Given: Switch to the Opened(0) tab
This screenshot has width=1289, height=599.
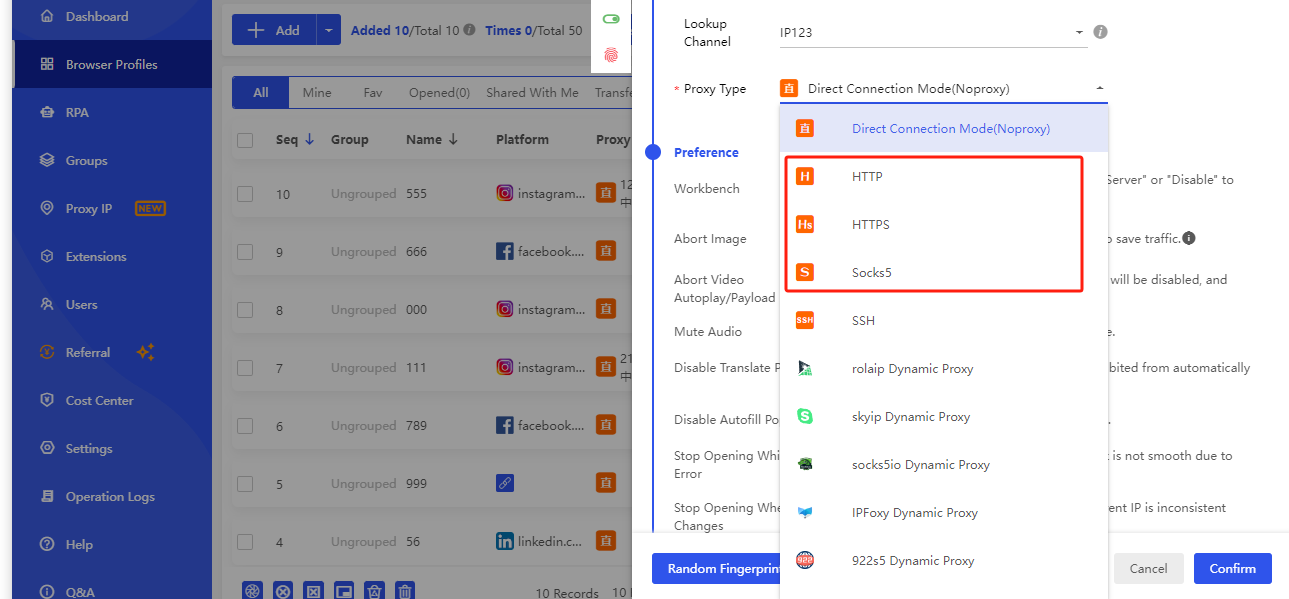Looking at the screenshot, I should [x=439, y=93].
